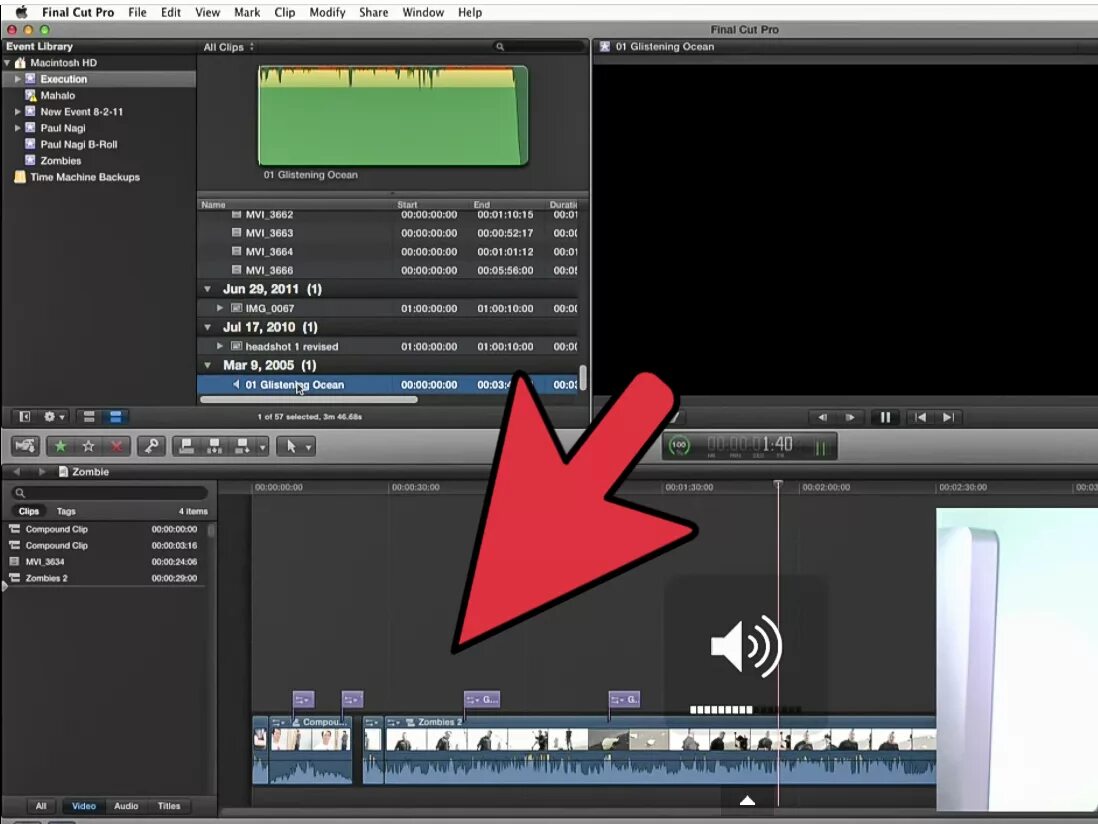Image resolution: width=1098 pixels, height=824 pixels.
Task: Select first Compound Clip at 00:00:00:00
Action: pyautogui.click(x=103, y=529)
